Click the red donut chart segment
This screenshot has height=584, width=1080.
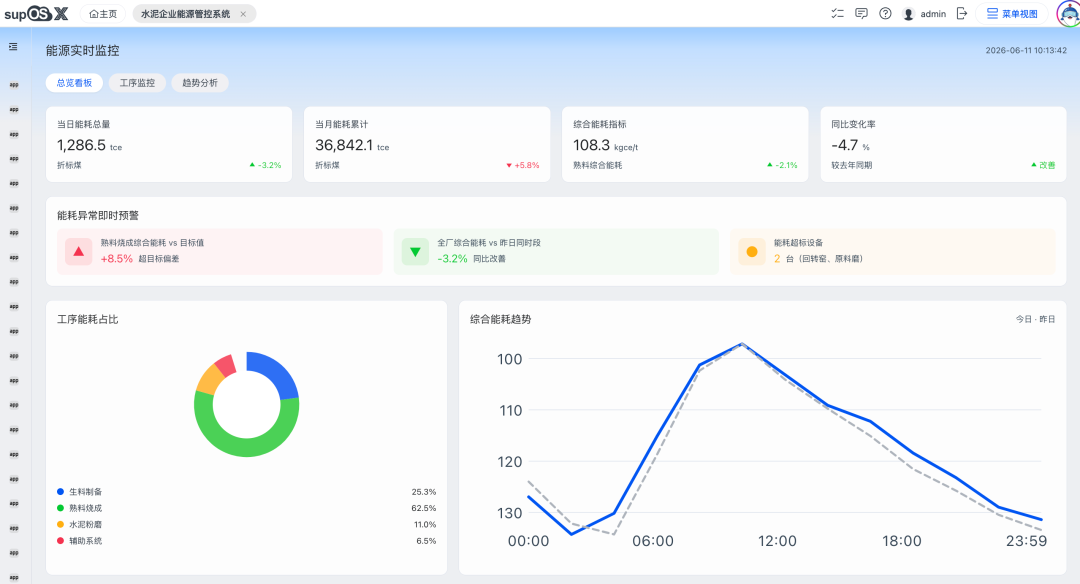[x=227, y=364]
